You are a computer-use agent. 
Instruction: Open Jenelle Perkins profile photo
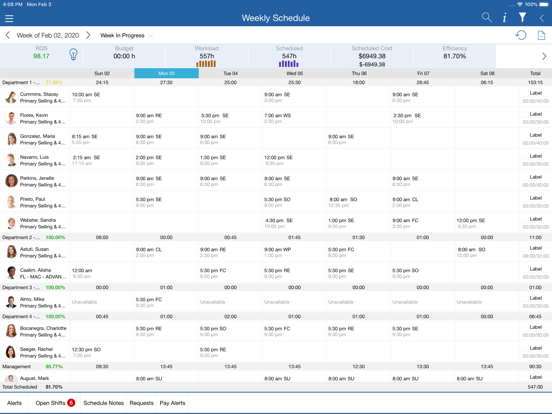11,181
